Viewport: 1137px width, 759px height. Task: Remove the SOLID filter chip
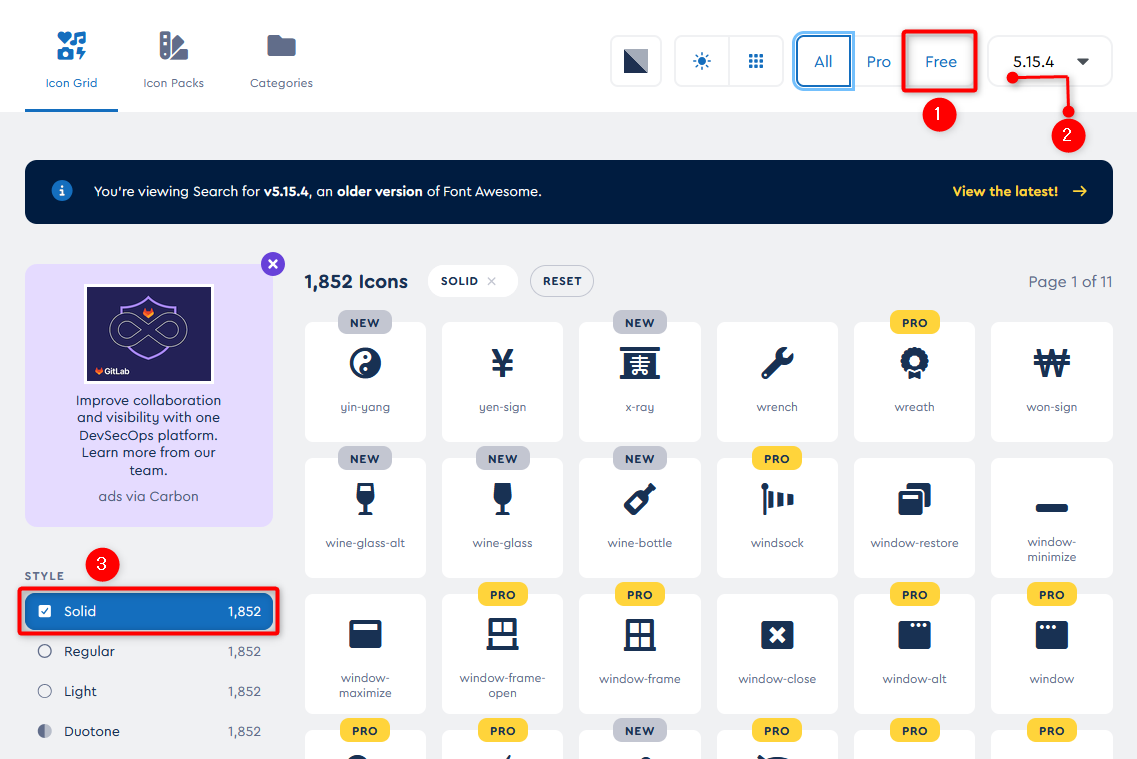[x=492, y=281]
